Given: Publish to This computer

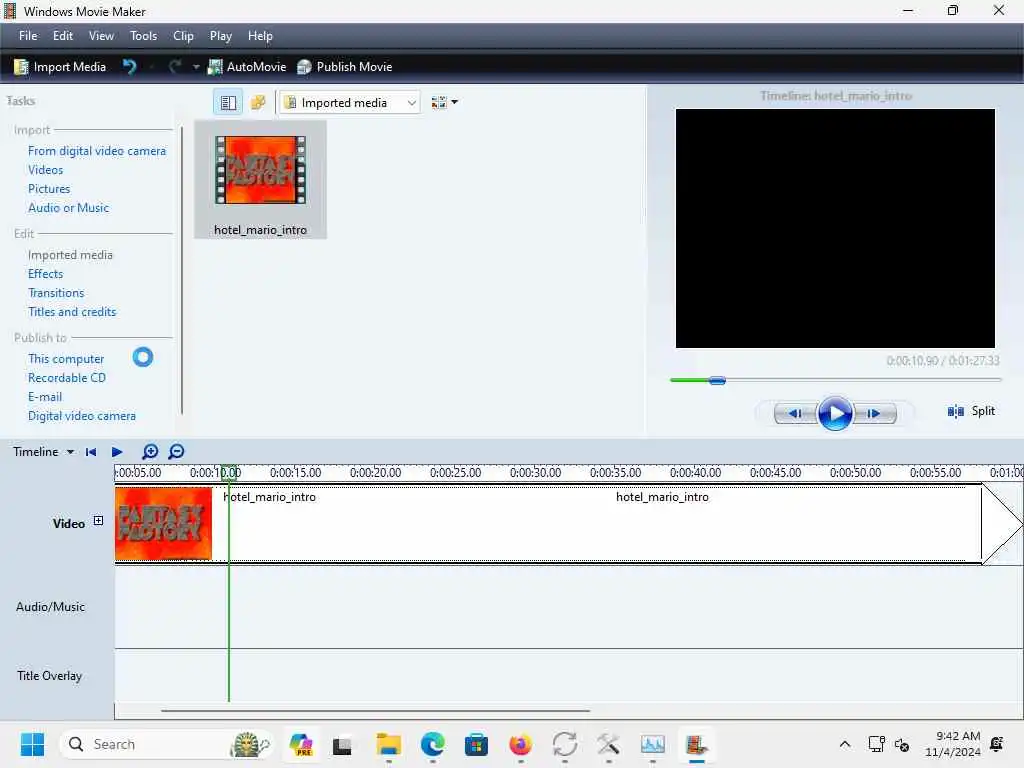Looking at the screenshot, I should tap(66, 359).
